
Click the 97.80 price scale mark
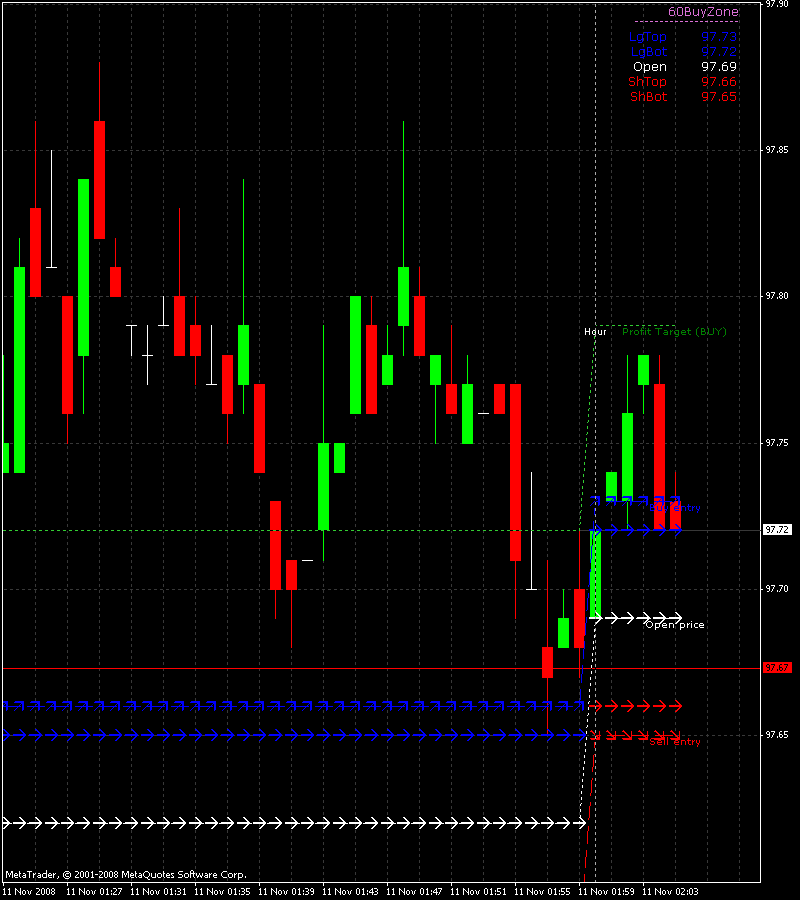[777, 296]
